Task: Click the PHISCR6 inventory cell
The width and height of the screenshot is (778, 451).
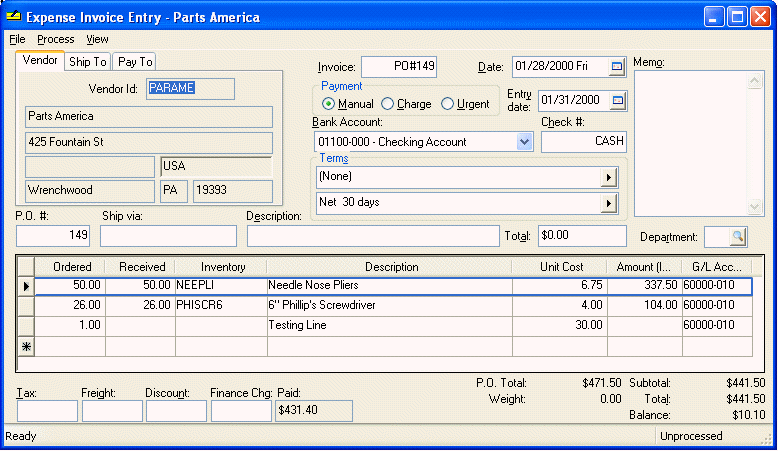Action: click(x=221, y=306)
